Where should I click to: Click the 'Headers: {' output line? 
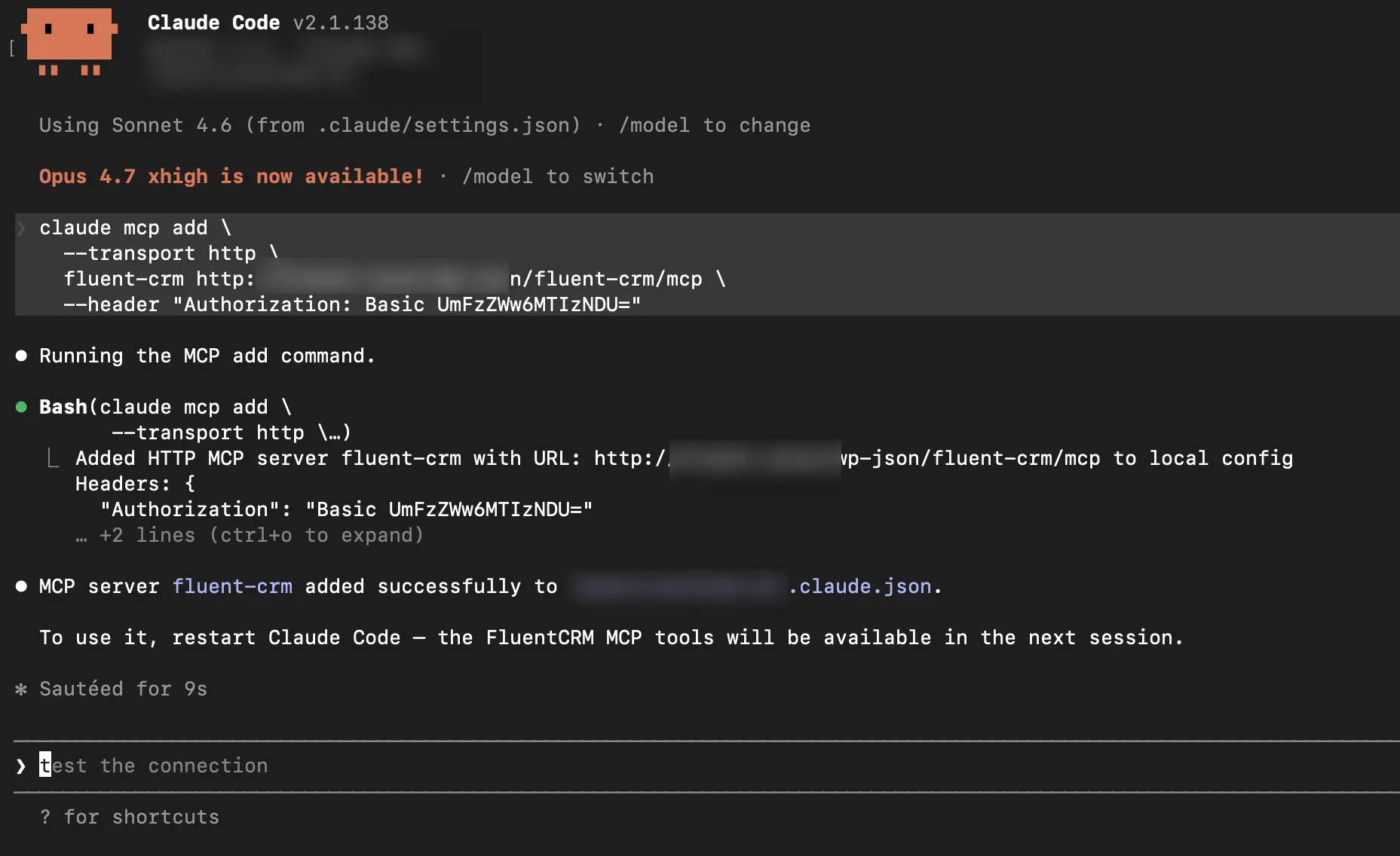[135, 484]
